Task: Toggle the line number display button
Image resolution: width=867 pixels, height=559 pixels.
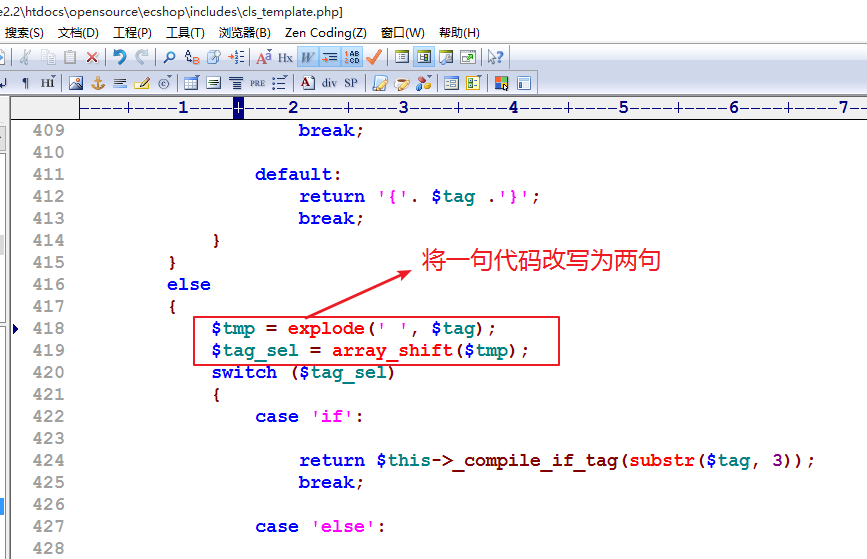Action: (x=353, y=57)
